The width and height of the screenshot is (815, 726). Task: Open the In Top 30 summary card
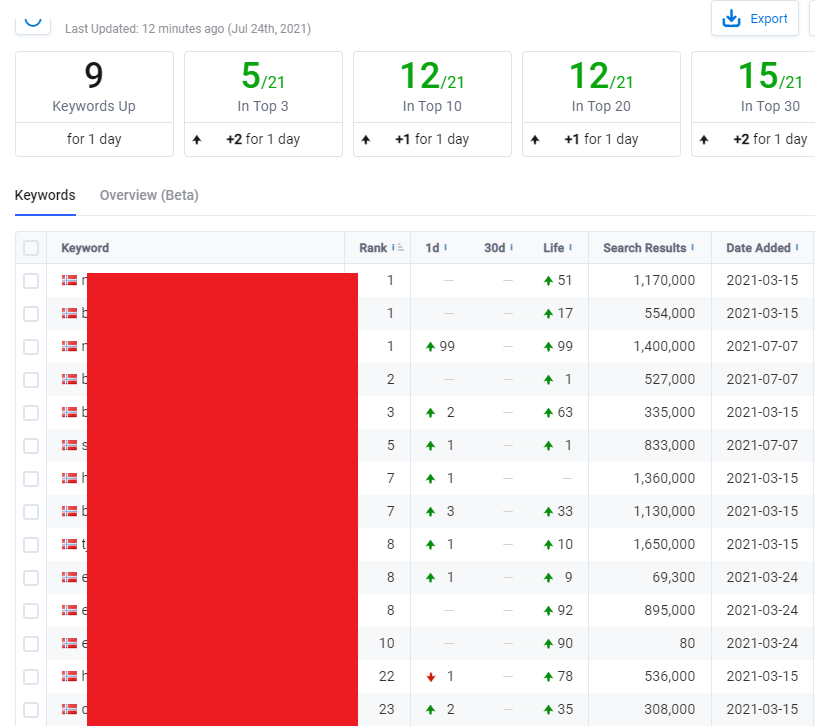pos(753,104)
